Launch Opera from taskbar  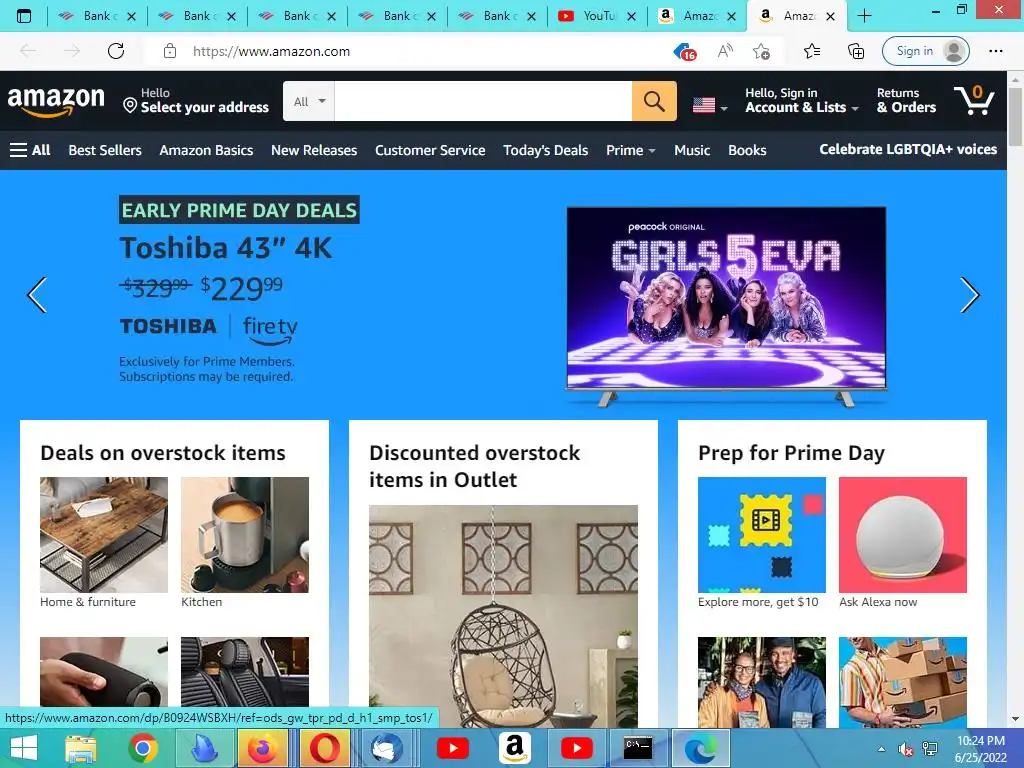325,748
